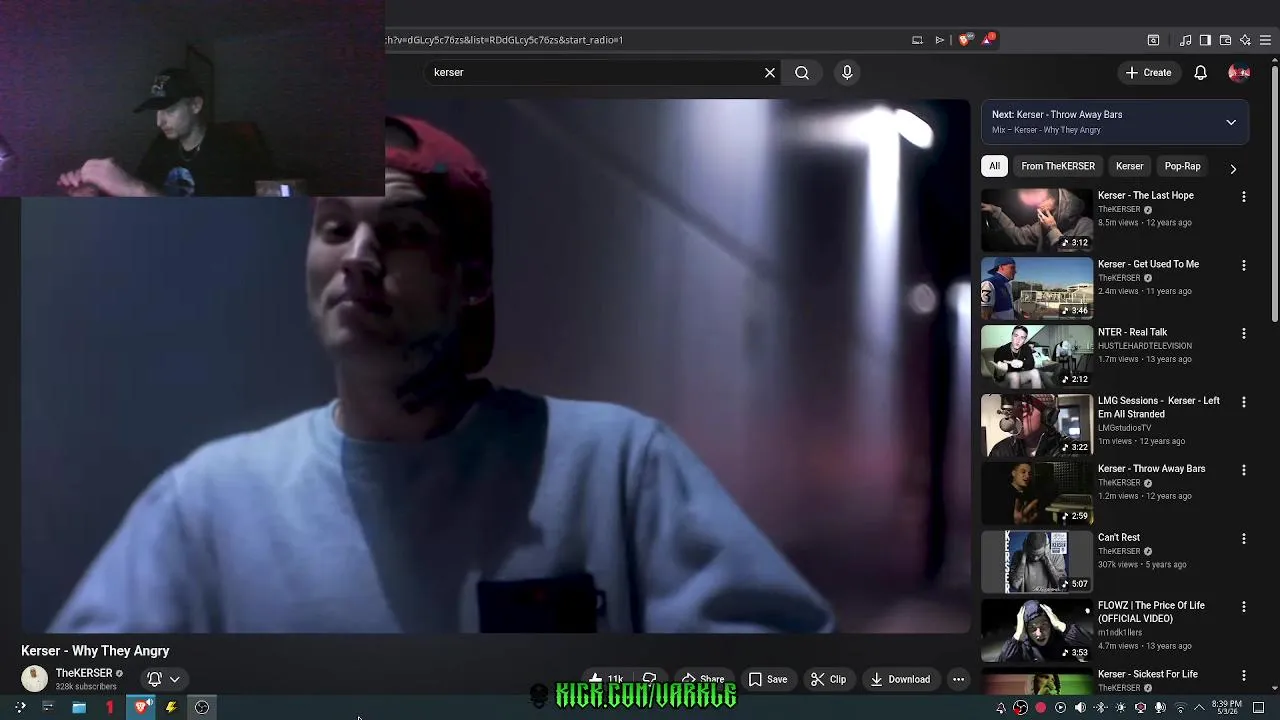Start voice search with the microphone icon
Image resolution: width=1280 pixels, height=720 pixels.
pyautogui.click(x=847, y=72)
